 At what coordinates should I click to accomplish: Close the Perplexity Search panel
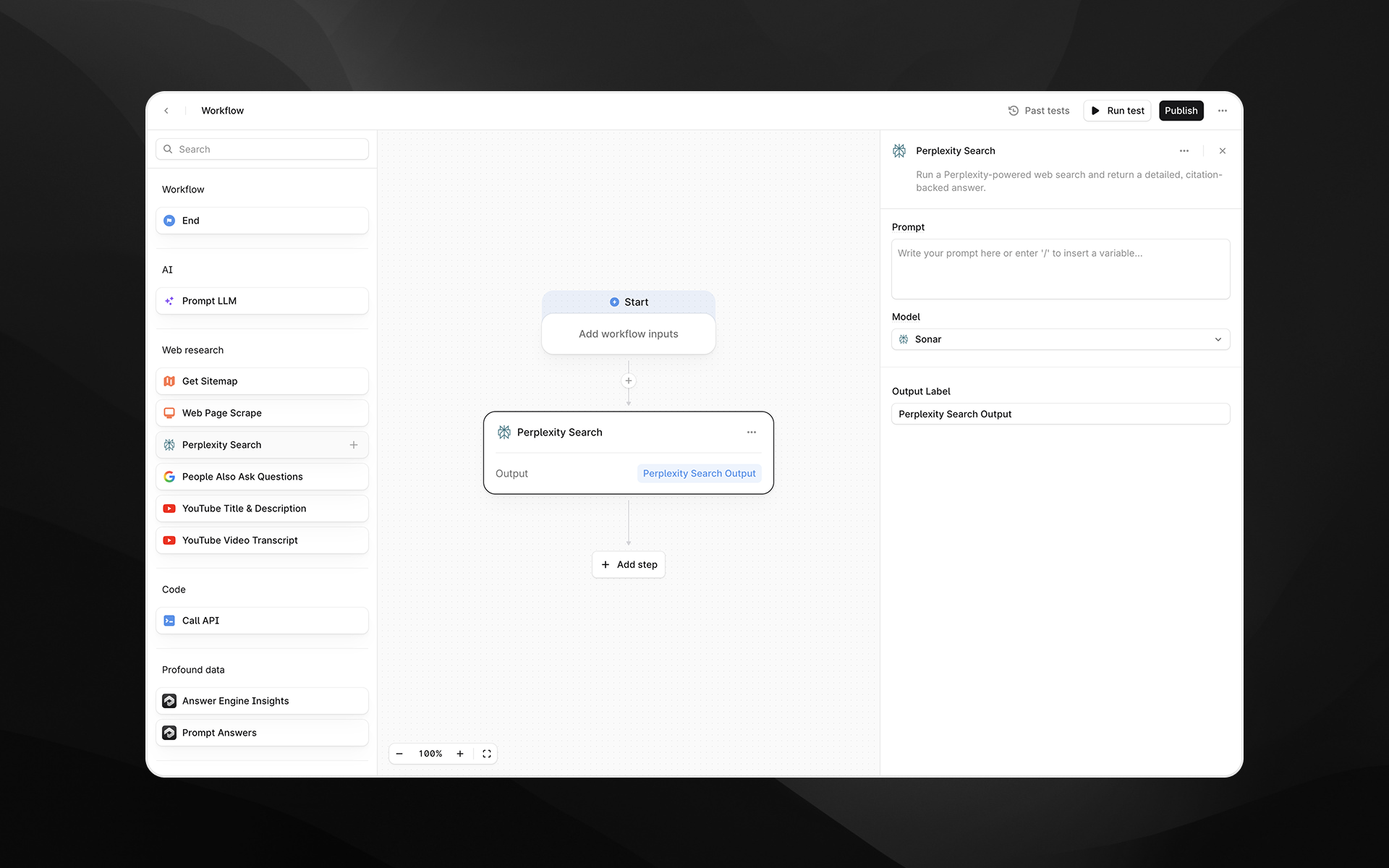1223,151
